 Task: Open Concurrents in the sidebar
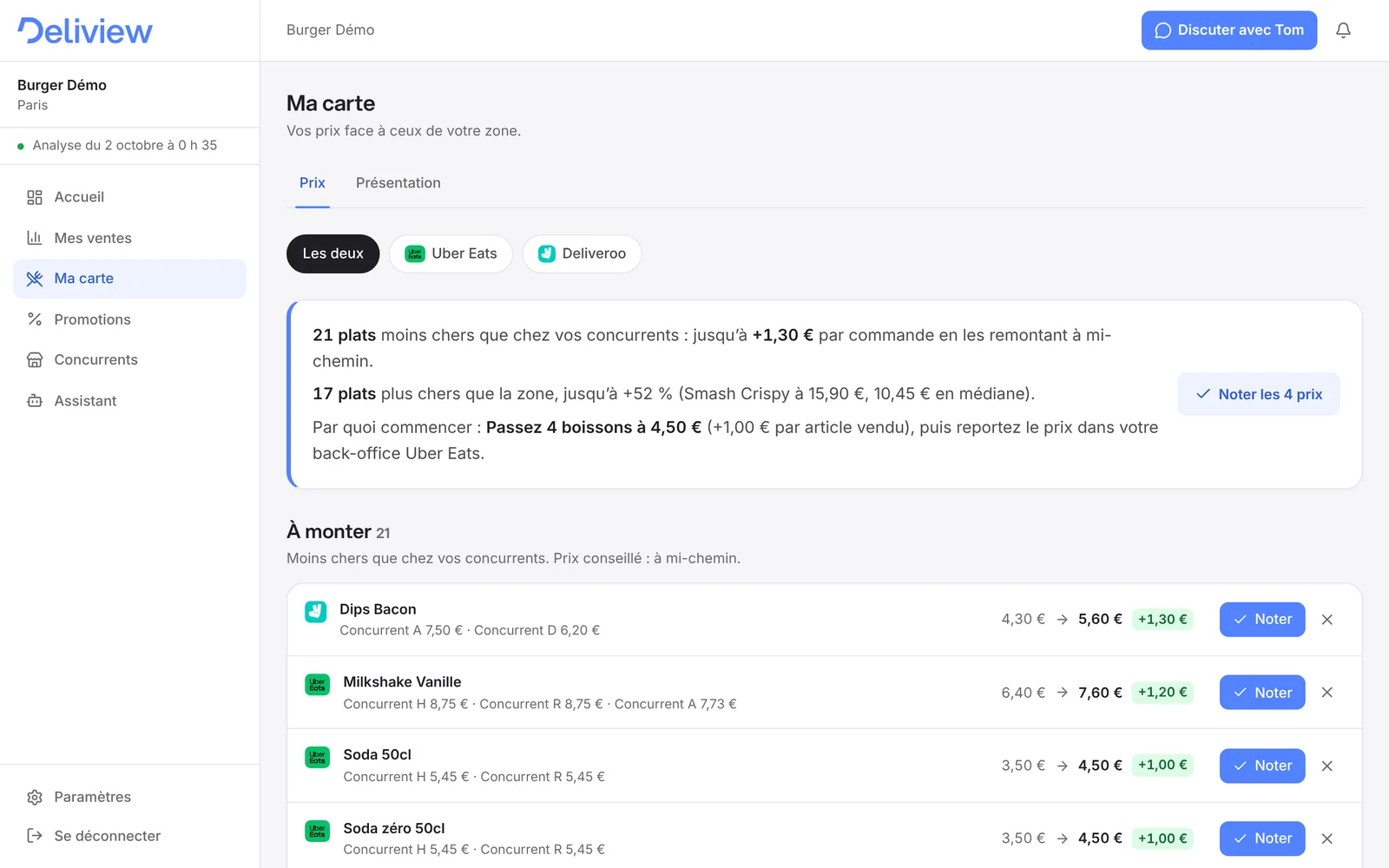[129, 359]
